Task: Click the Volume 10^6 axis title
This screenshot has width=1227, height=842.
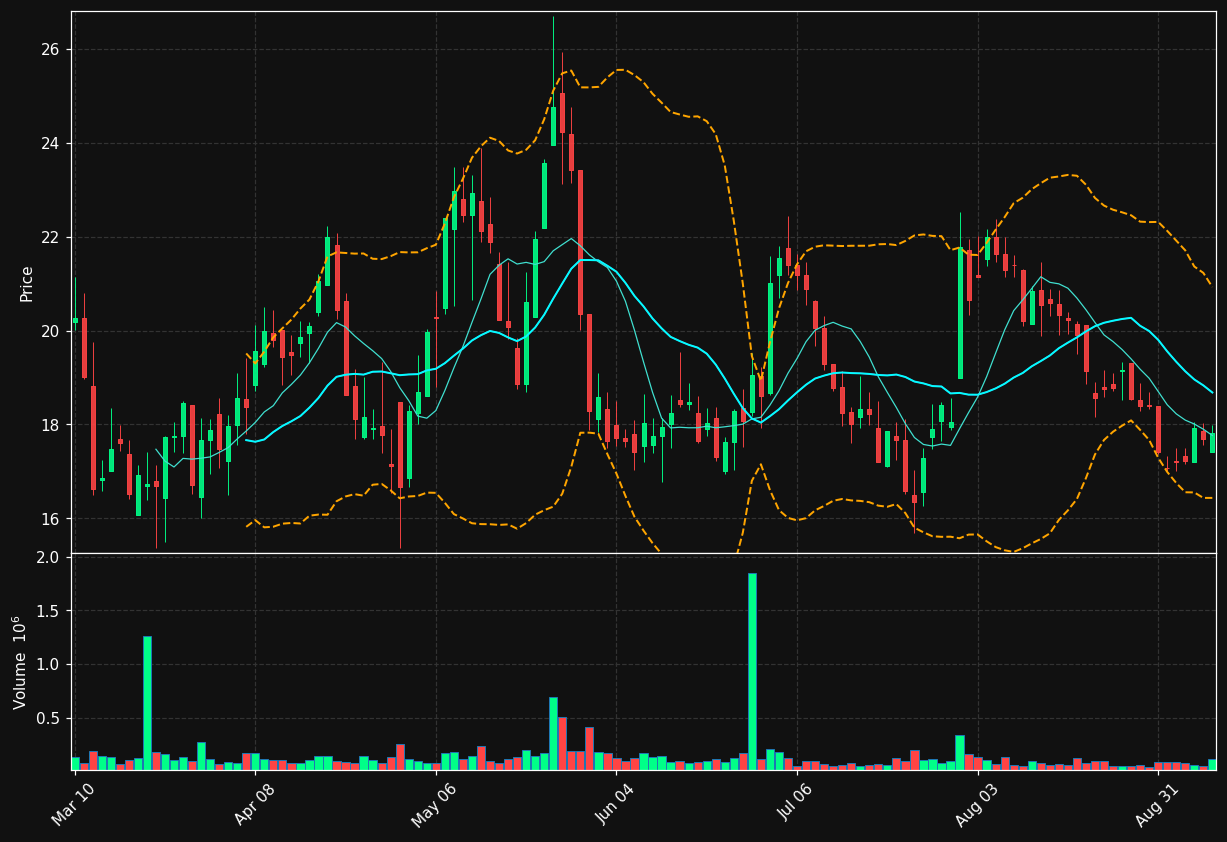Action: tap(20, 662)
